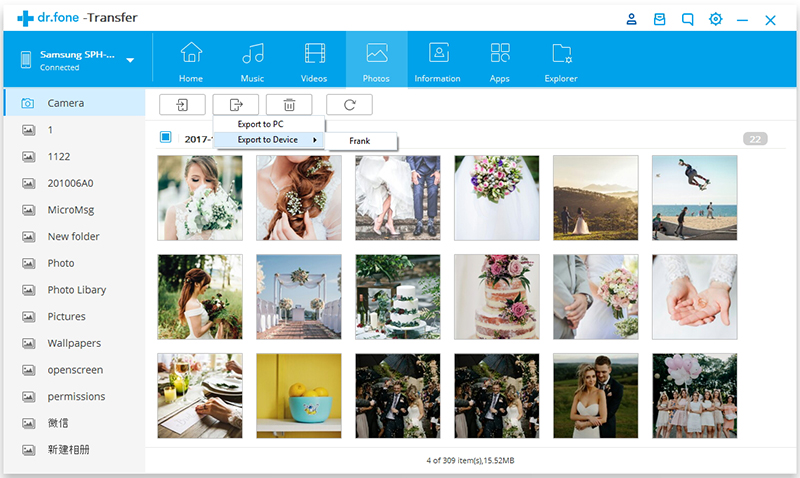Open the Apps tab
This screenshot has height=478, width=800.
[499, 60]
